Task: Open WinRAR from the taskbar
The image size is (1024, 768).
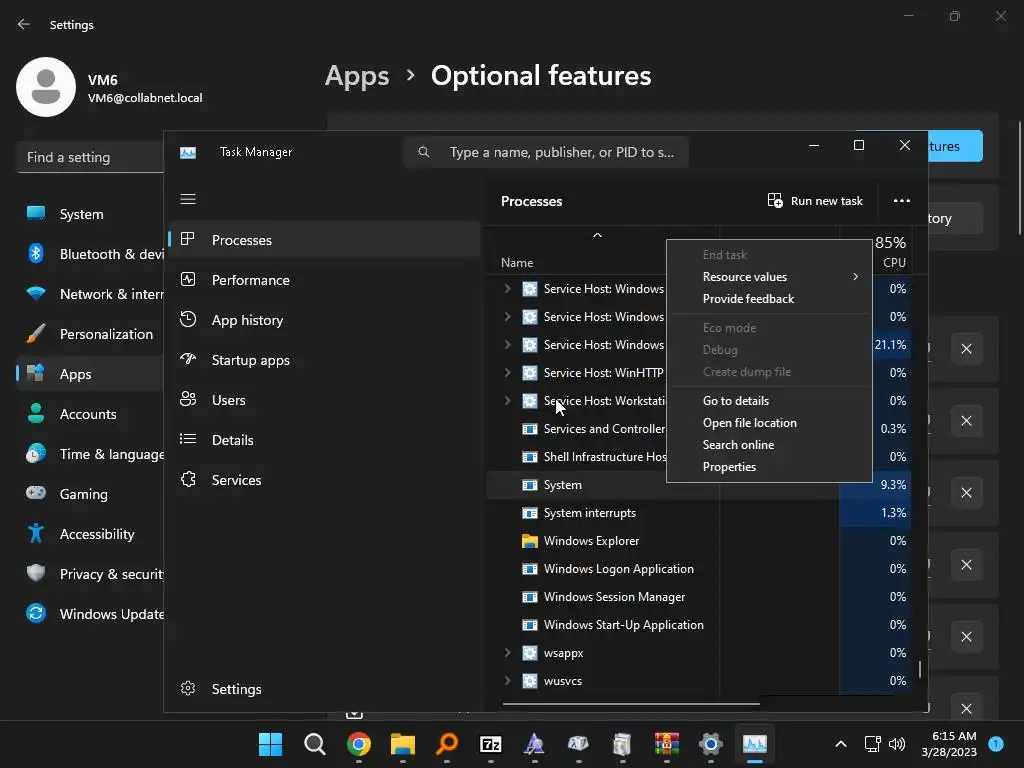Action: tap(667, 744)
